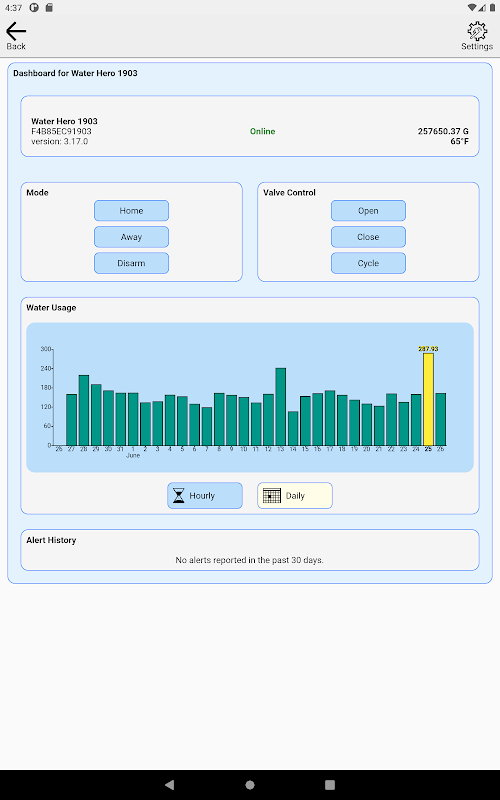500x800 pixels.
Task: Click the calendar icon in Daily button
Action: (272, 495)
